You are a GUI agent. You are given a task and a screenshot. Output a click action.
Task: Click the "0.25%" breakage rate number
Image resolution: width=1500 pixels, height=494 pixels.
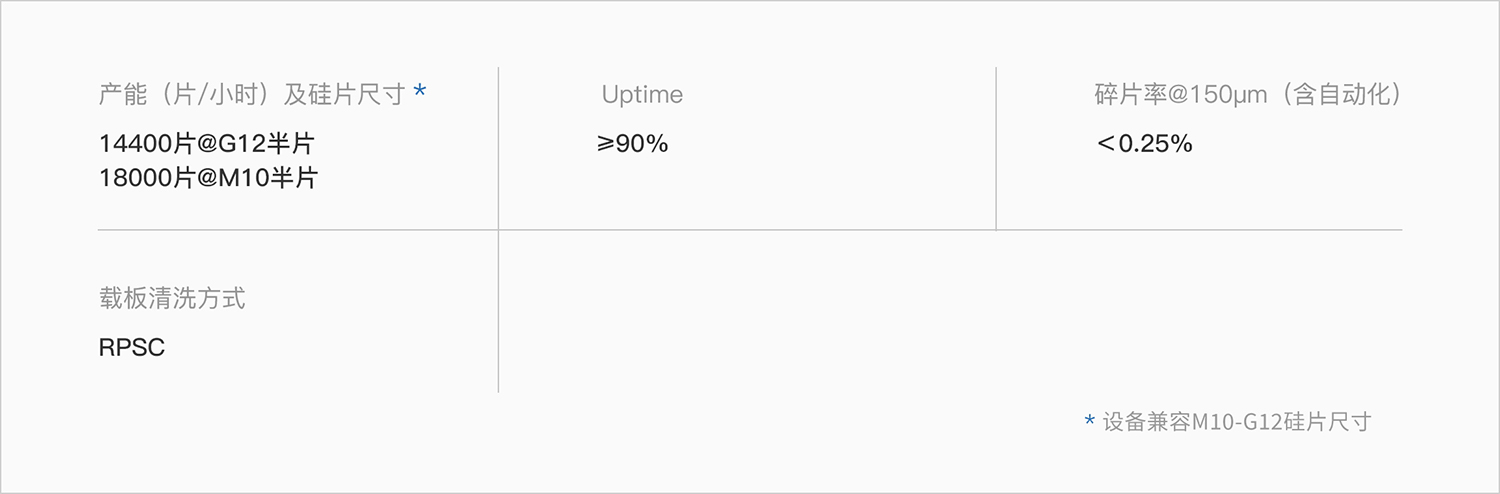1155,144
